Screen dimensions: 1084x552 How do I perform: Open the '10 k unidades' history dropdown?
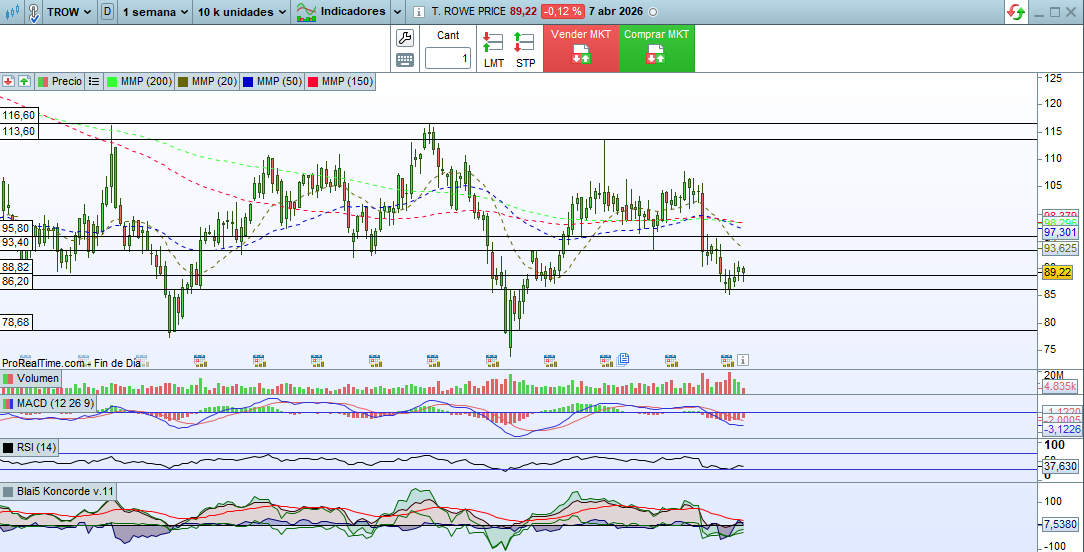click(242, 12)
